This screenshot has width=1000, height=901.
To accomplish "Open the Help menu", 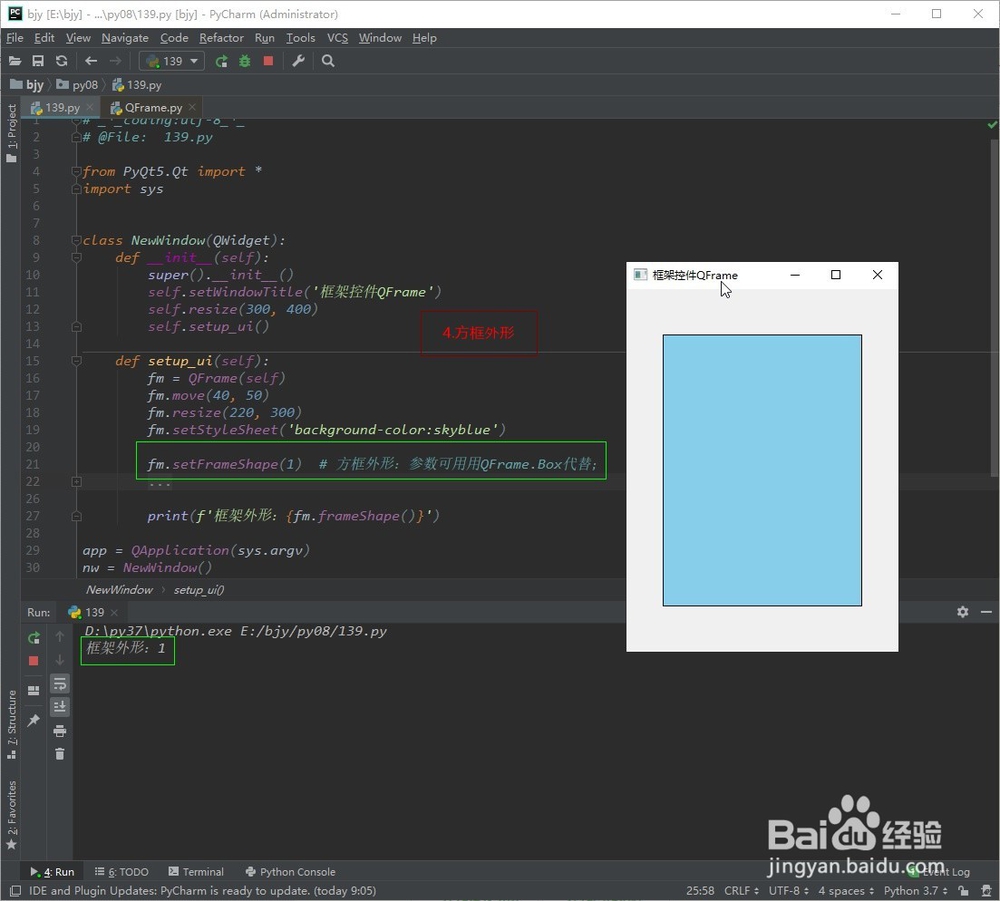I will (424, 38).
